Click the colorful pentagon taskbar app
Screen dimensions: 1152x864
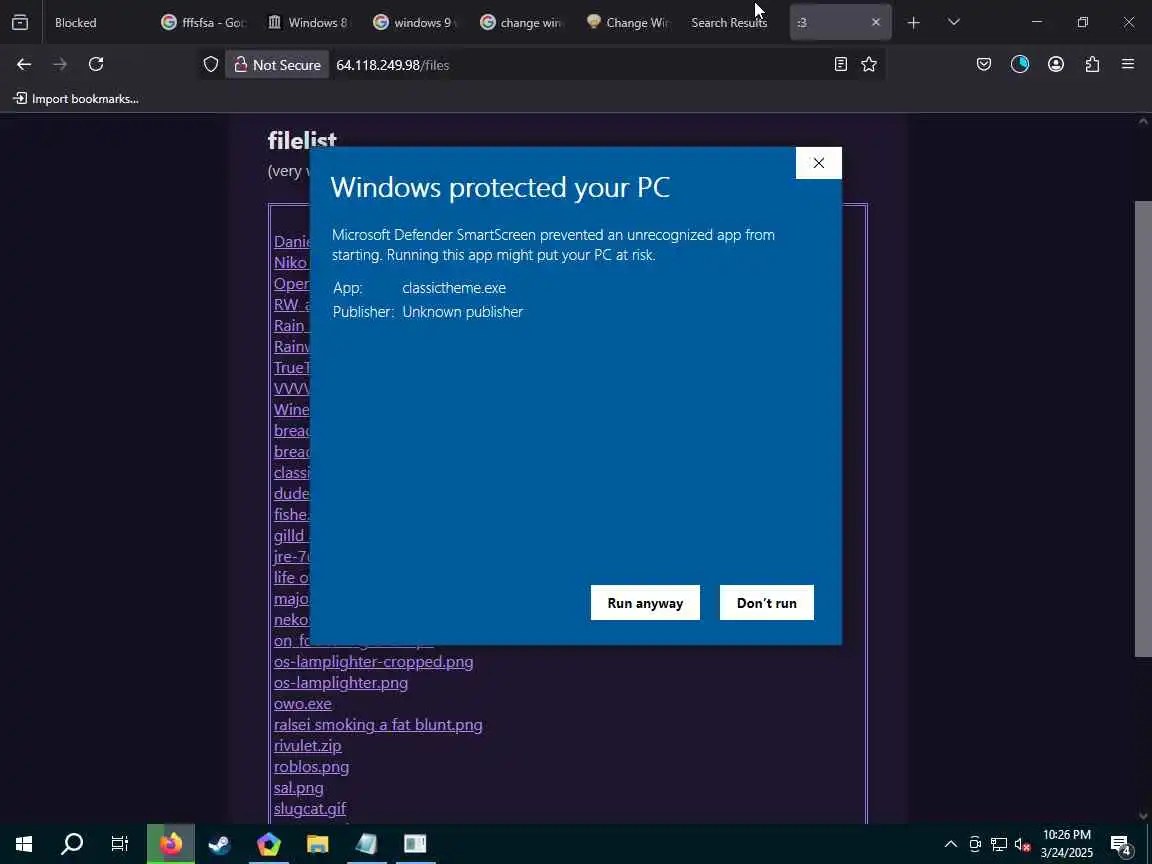269,844
